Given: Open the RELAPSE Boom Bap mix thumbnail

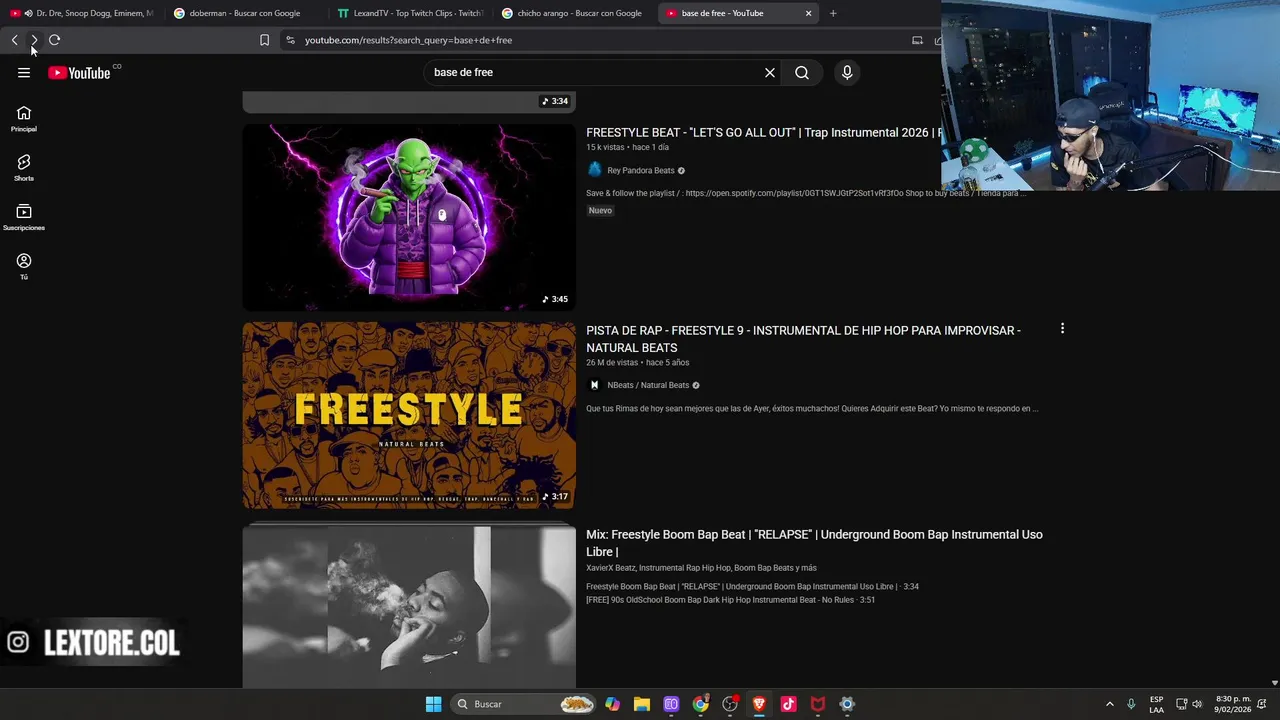Looking at the screenshot, I should click(x=409, y=607).
